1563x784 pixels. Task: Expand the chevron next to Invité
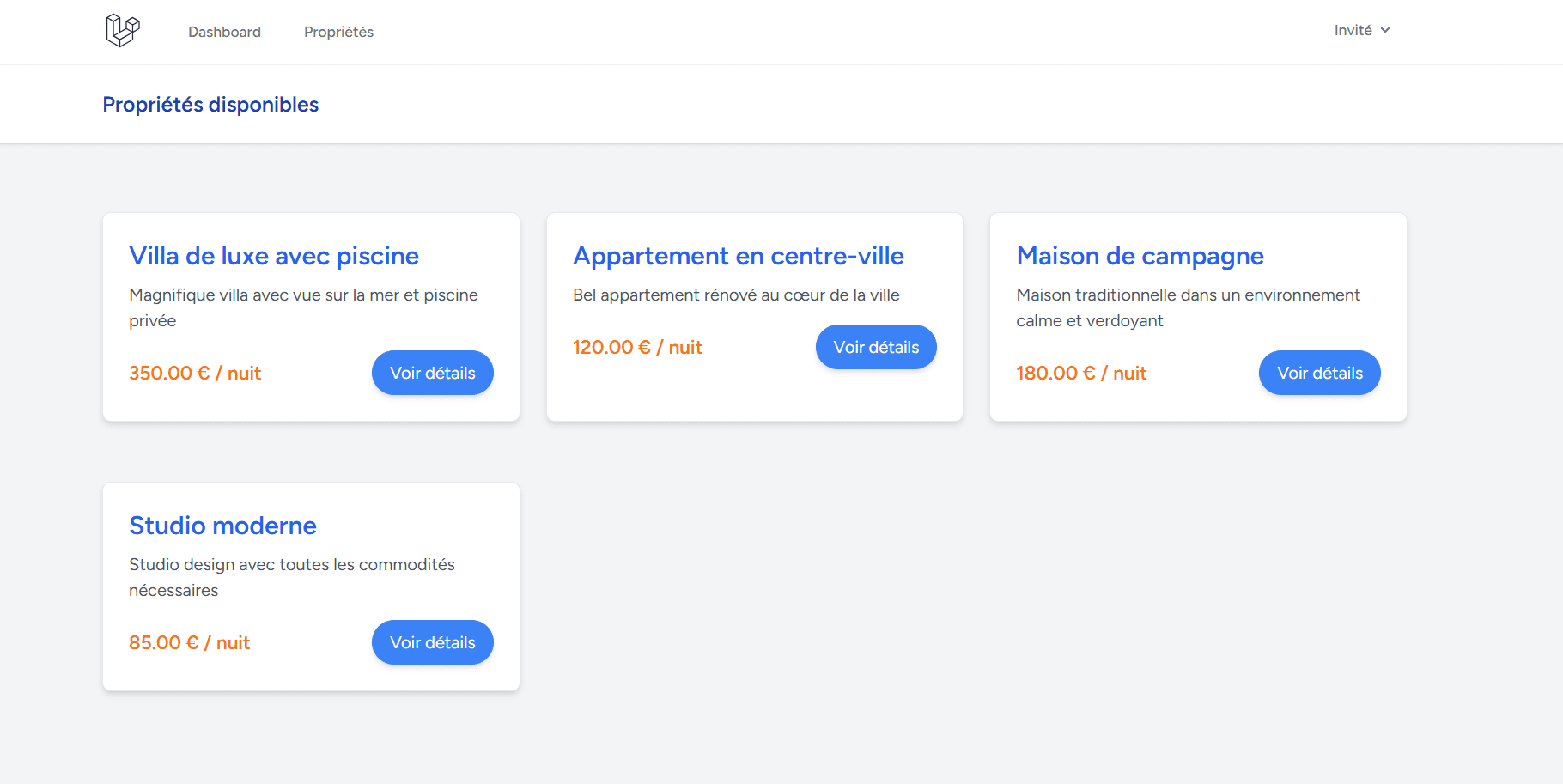(x=1386, y=30)
